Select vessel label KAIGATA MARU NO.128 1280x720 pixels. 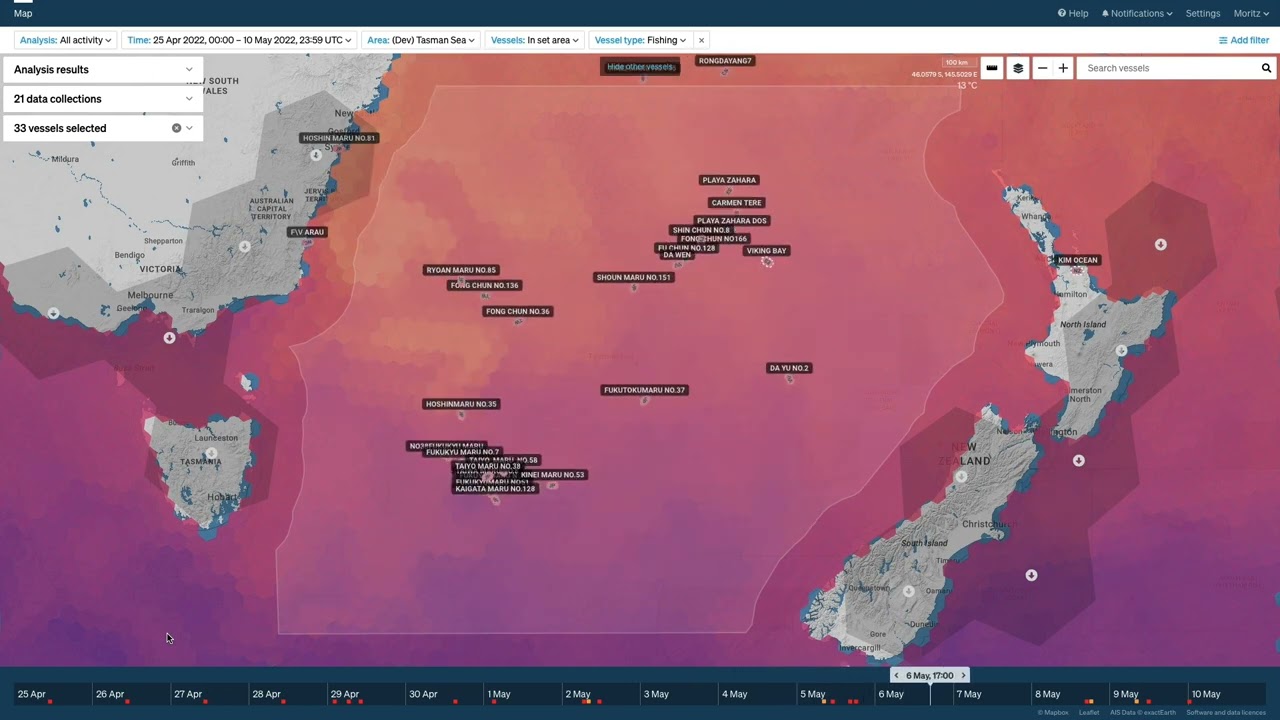click(x=495, y=489)
